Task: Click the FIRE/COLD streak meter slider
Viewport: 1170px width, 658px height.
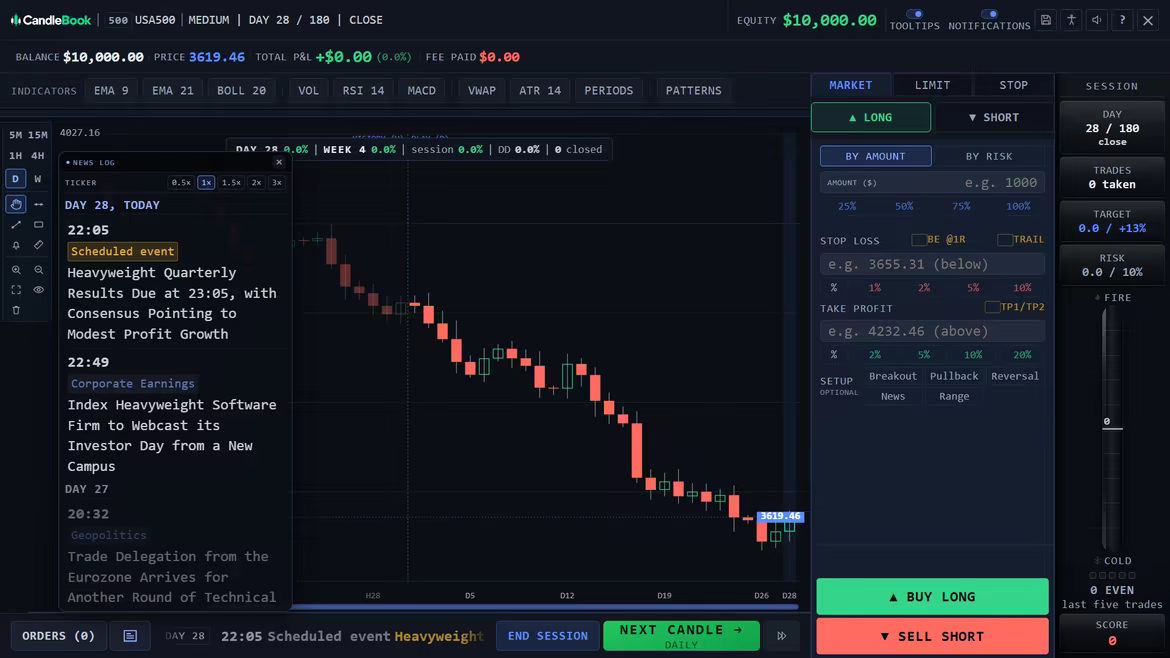Action: point(1112,428)
